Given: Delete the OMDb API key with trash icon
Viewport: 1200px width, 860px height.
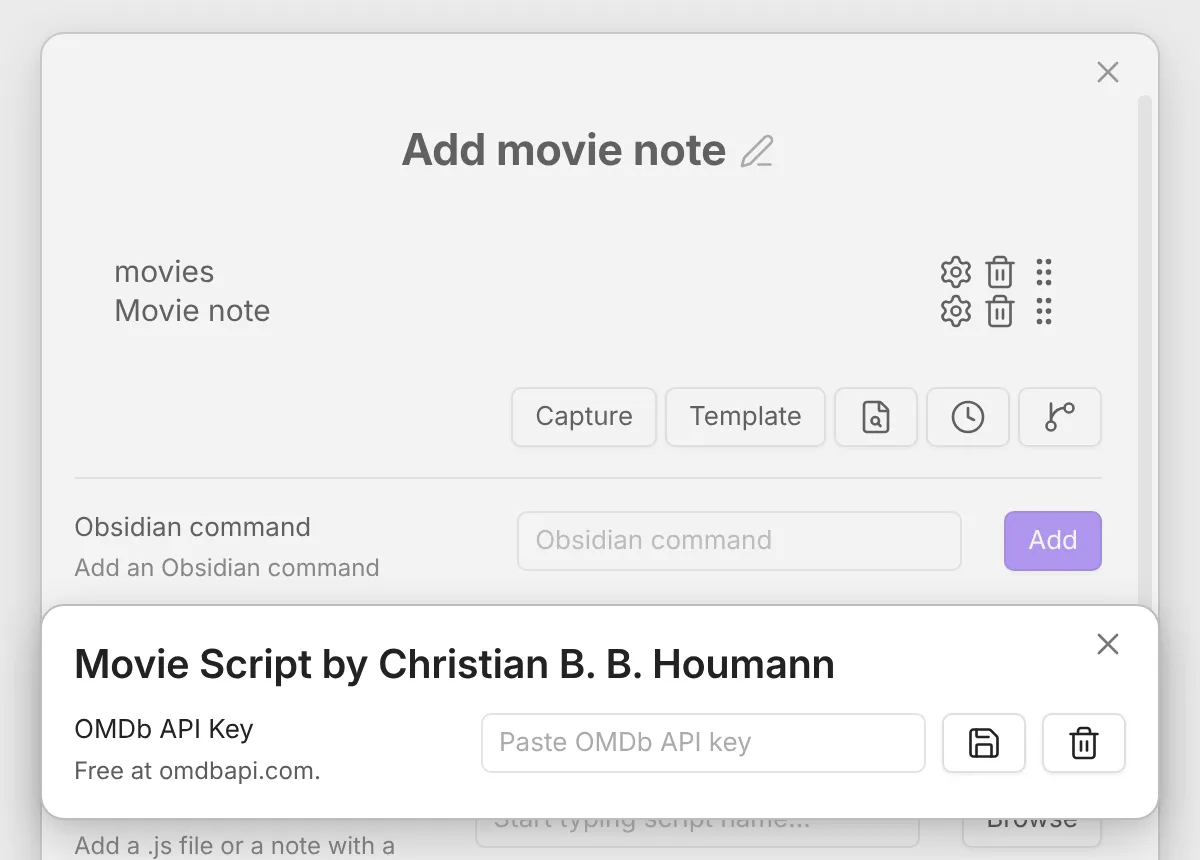Looking at the screenshot, I should 1084,743.
